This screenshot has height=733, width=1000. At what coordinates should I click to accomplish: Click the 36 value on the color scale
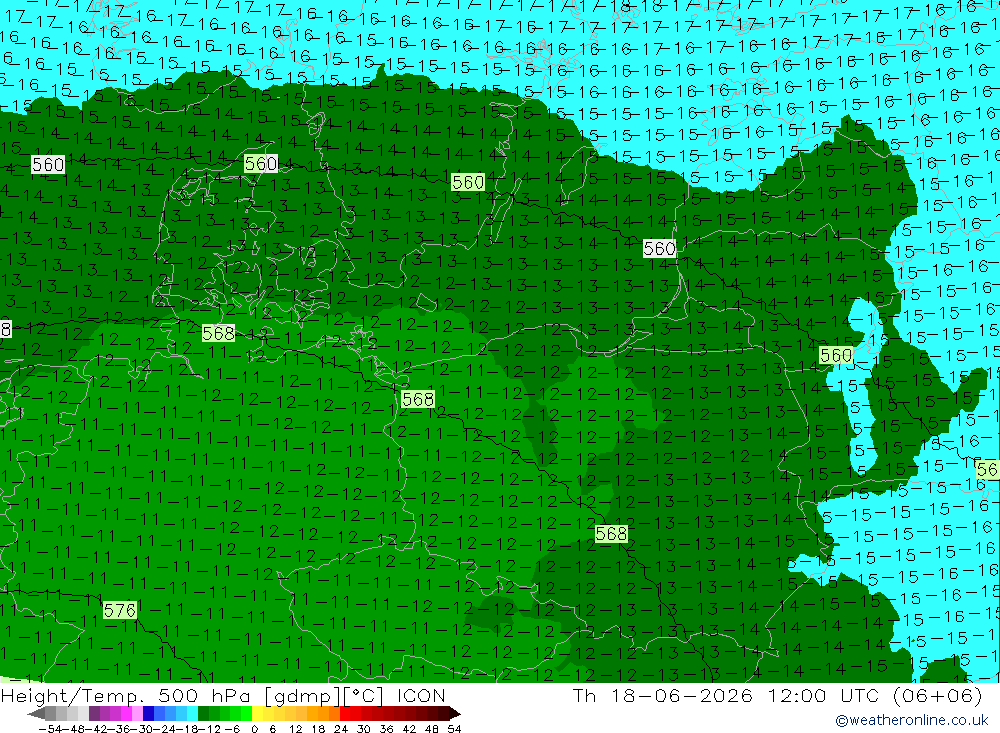[386, 729]
